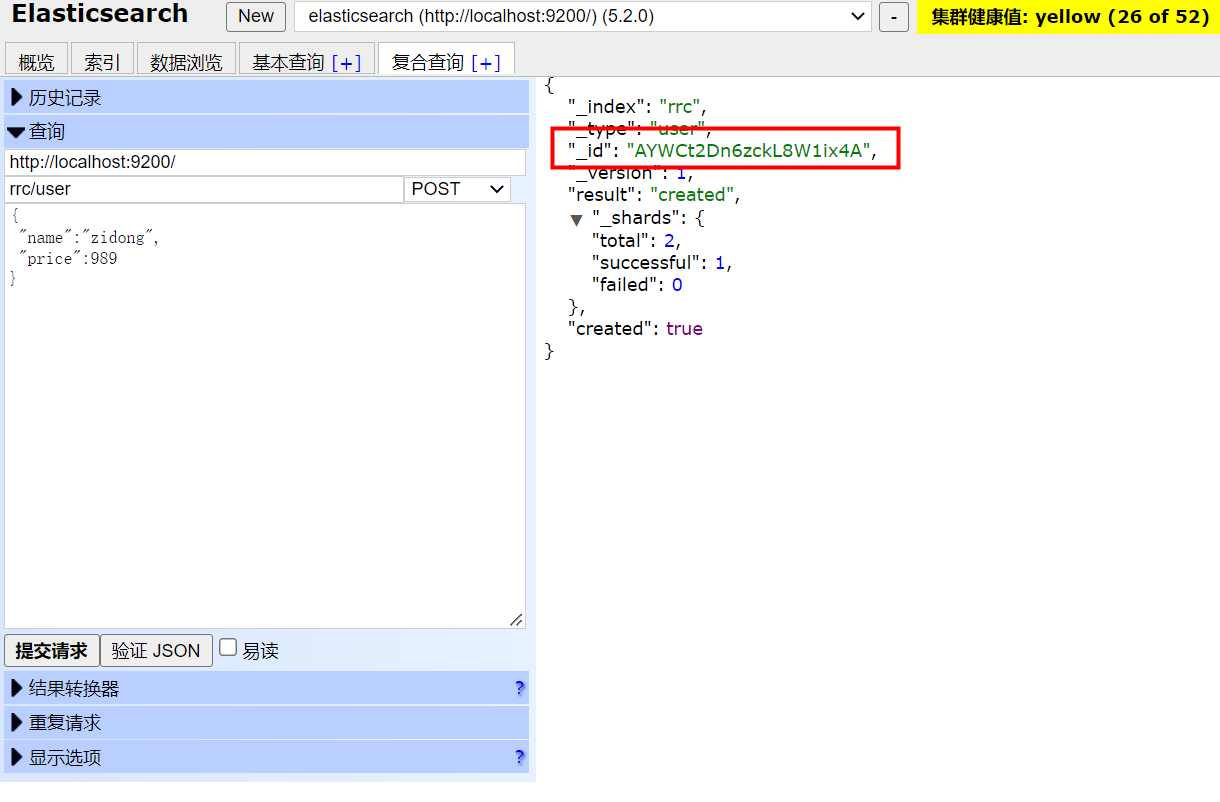Open help for 显示选项 section
Image resolution: width=1220 pixels, height=802 pixels.
click(x=519, y=757)
